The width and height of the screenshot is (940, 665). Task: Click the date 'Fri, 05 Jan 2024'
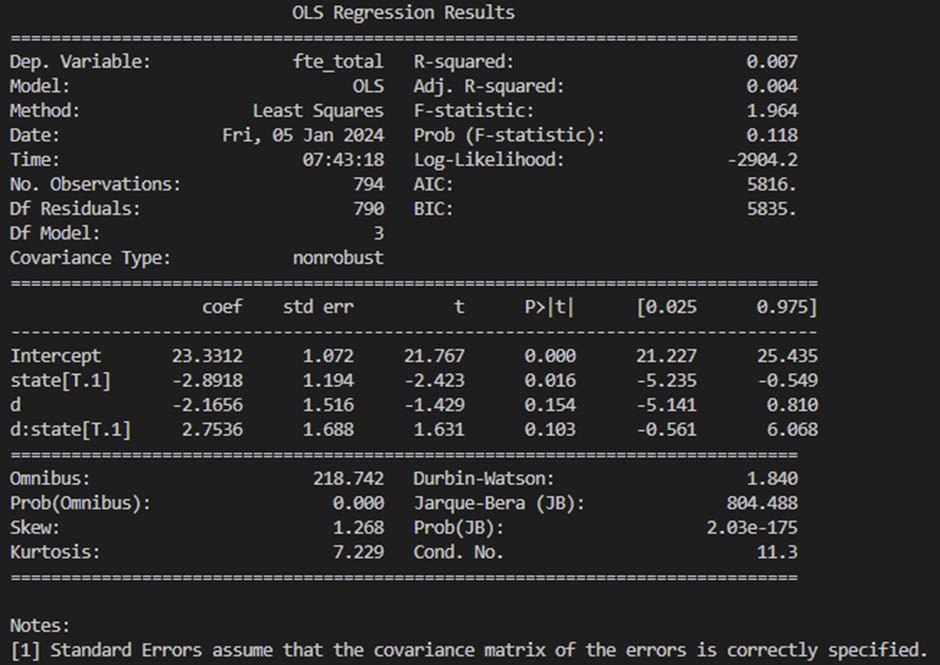point(303,136)
